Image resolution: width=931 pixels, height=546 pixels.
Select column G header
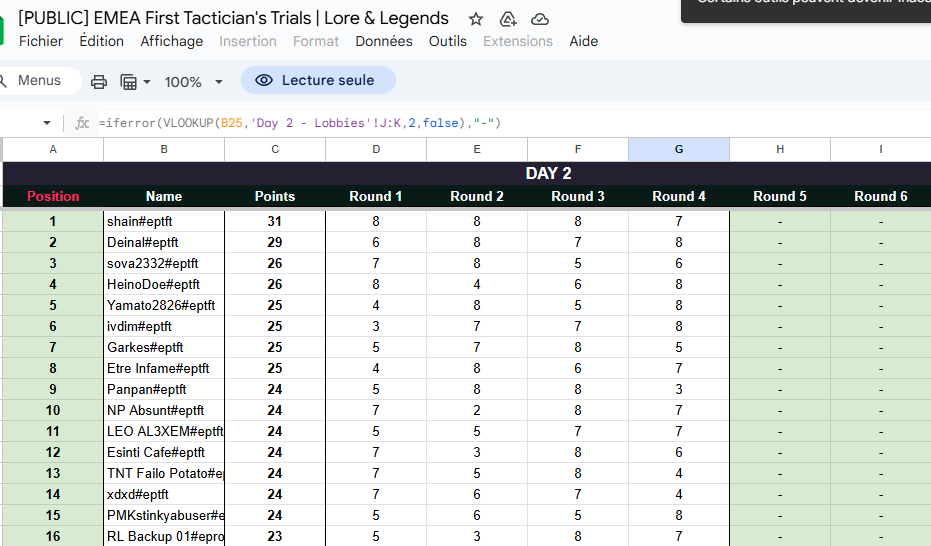(679, 150)
